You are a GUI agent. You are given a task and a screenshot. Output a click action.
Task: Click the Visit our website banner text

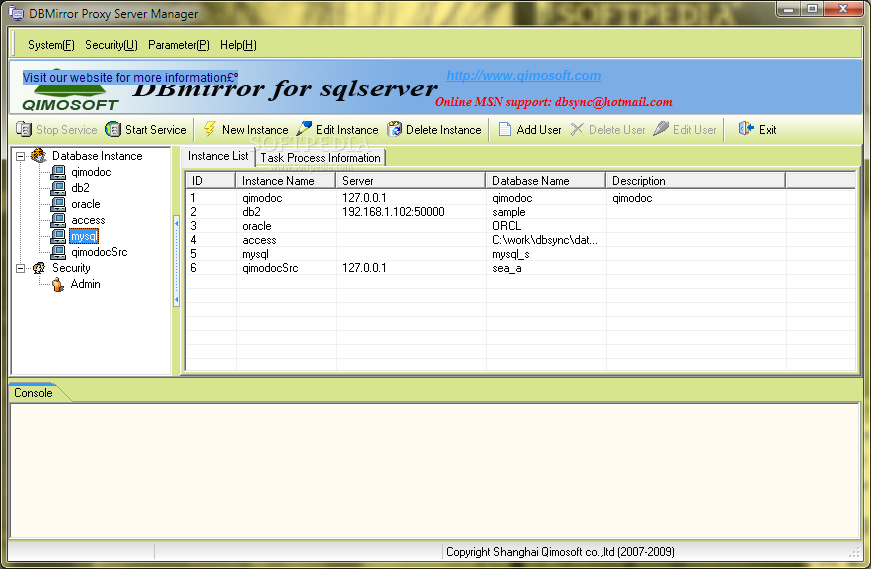click(x=131, y=78)
